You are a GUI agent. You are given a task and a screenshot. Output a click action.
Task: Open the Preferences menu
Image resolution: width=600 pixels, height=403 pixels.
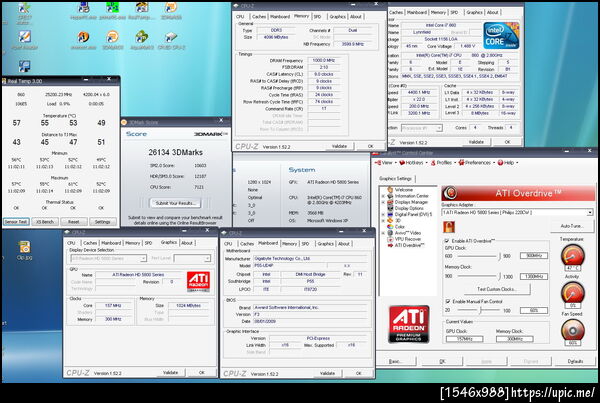click(x=476, y=163)
